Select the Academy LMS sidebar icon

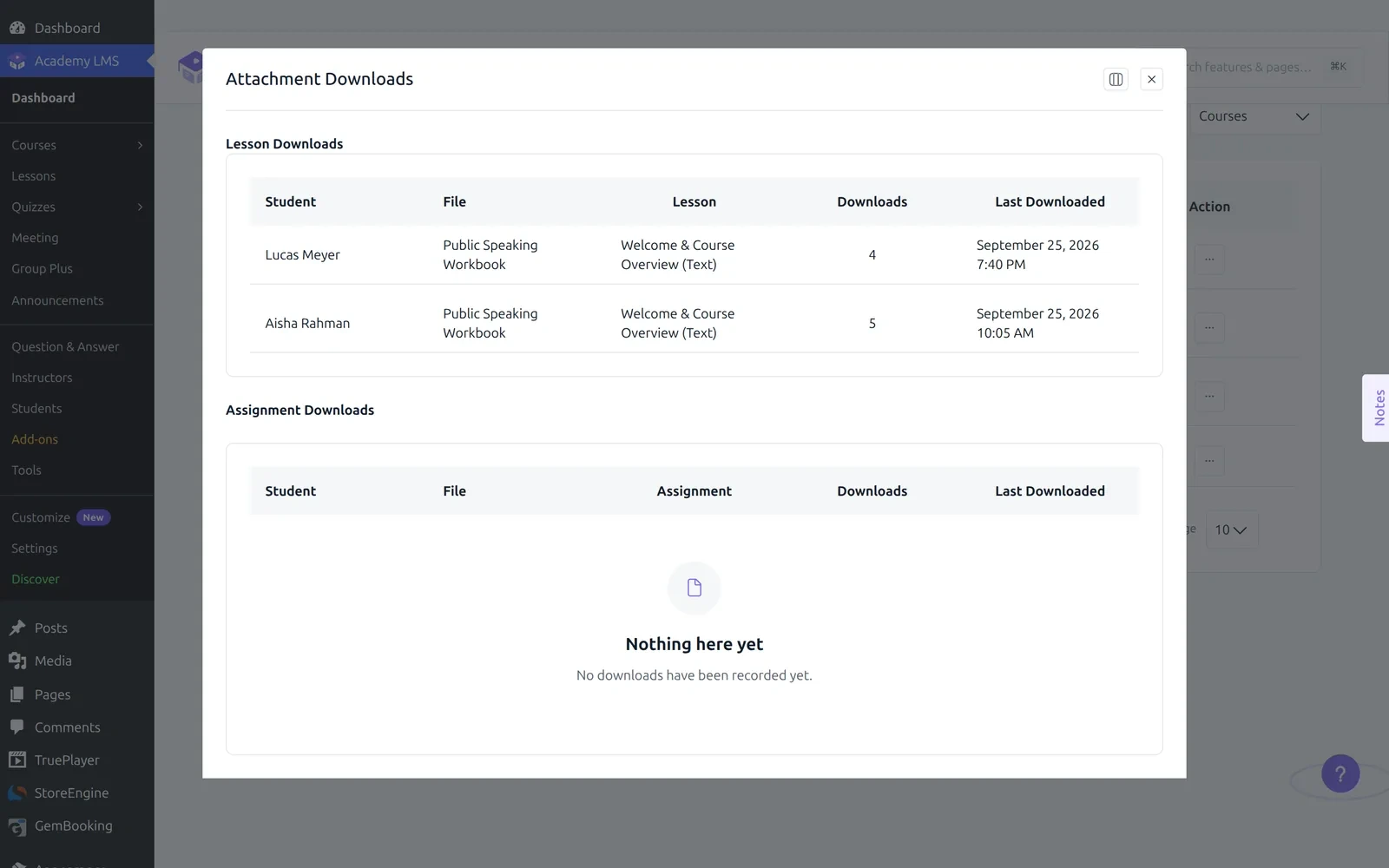17,61
